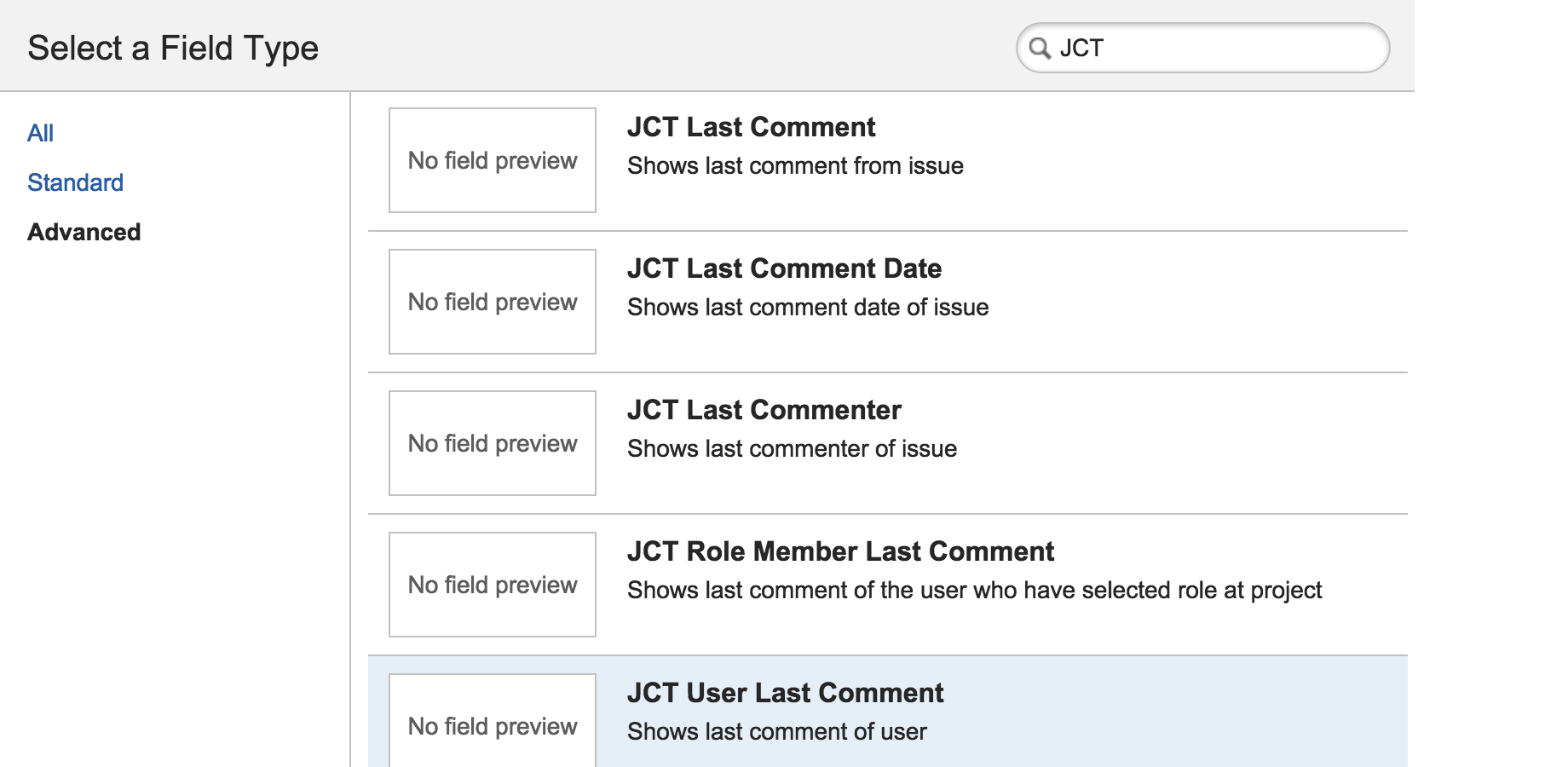Choose JCT Role Member Last Comment
This screenshot has width=1568, height=767.
click(x=840, y=551)
